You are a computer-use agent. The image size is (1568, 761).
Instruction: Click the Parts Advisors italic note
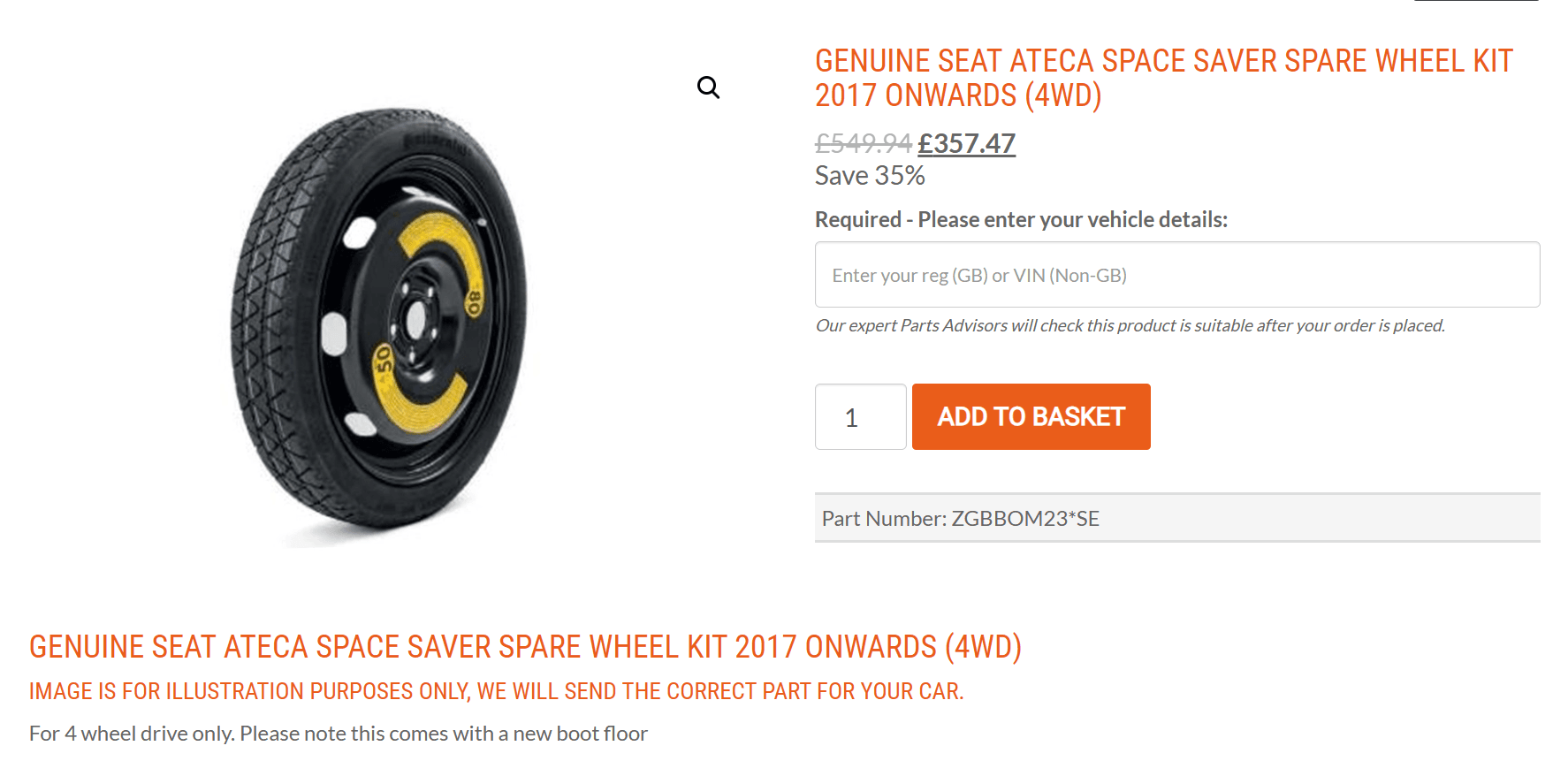[1130, 325]
